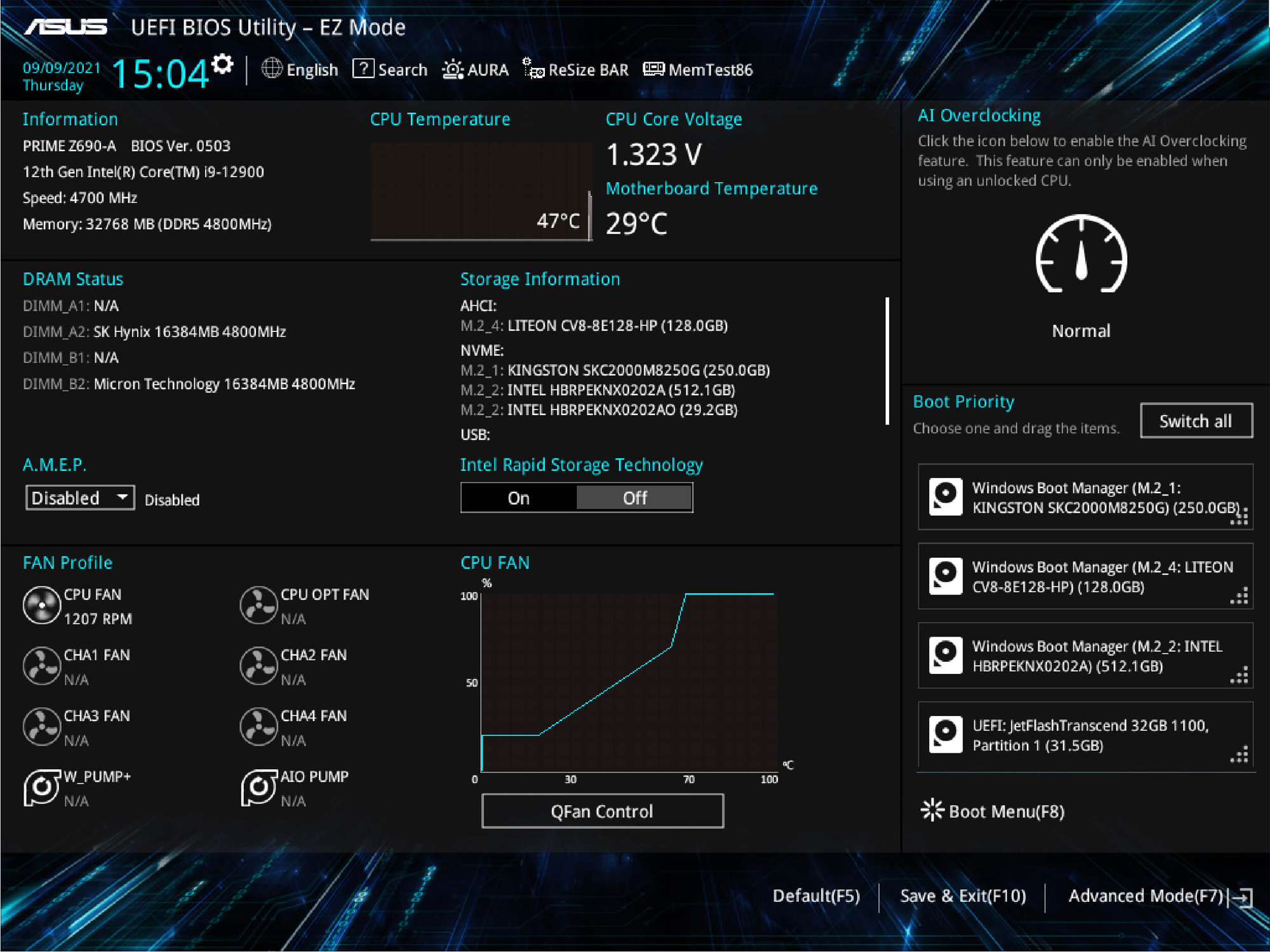Click Default(F5)

pyautogui.click(x=816, y=896)
